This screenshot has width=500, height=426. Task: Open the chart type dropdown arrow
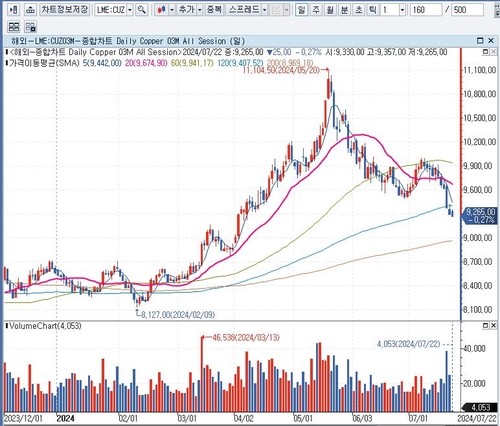point(172,10)
